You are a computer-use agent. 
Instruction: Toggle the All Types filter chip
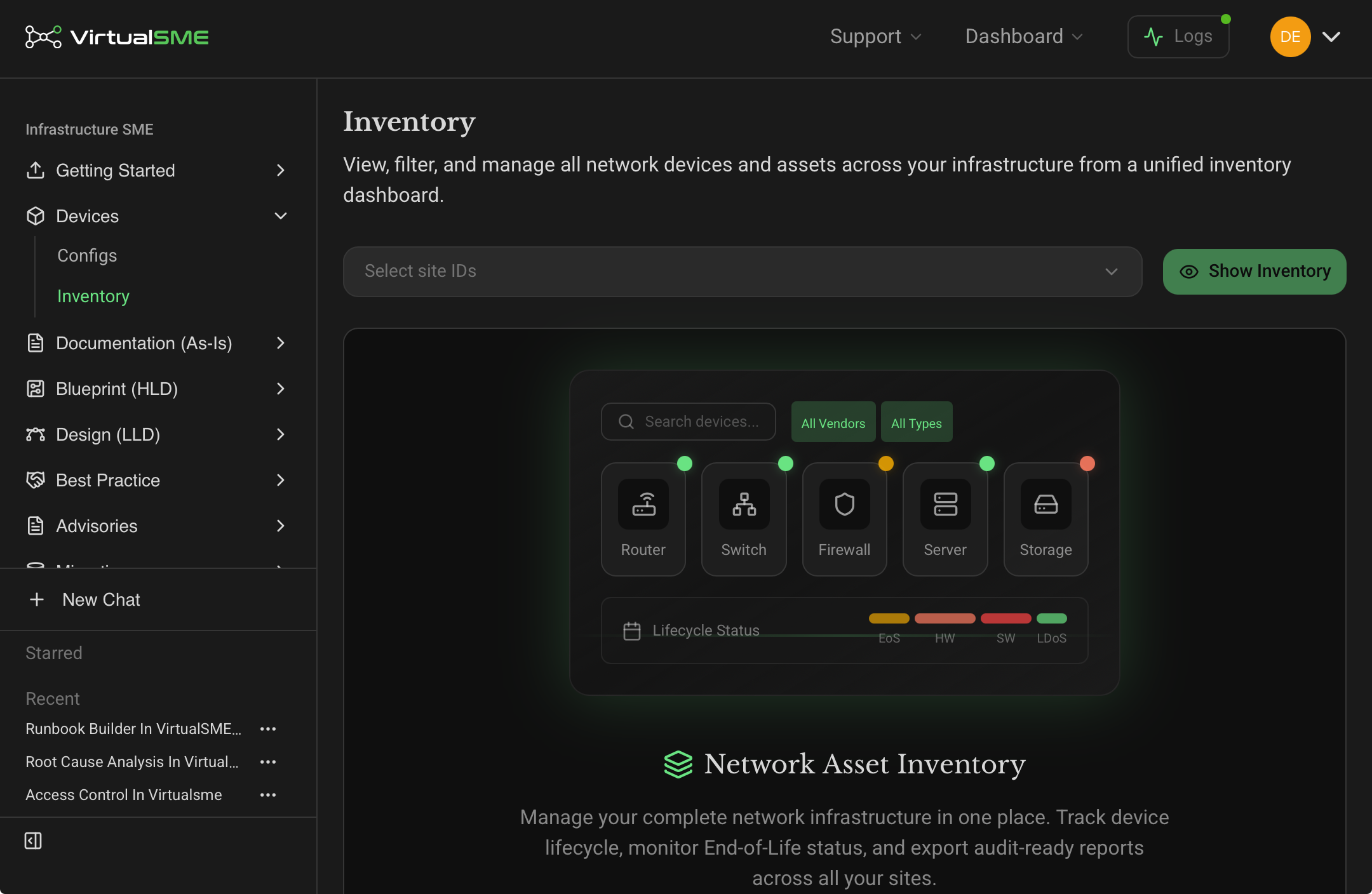click(x=917, y=422)
